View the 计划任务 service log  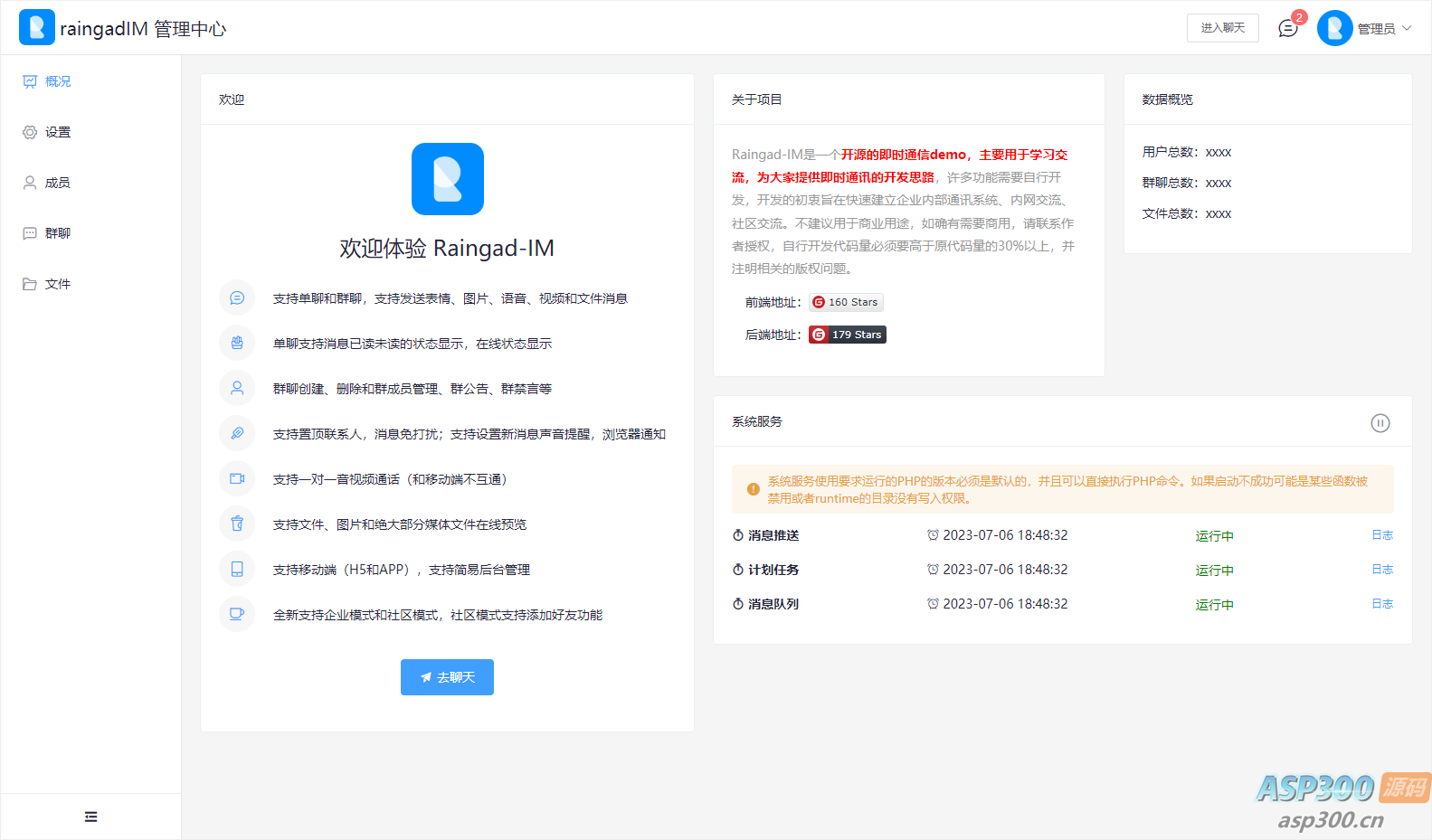(1381, 570)
